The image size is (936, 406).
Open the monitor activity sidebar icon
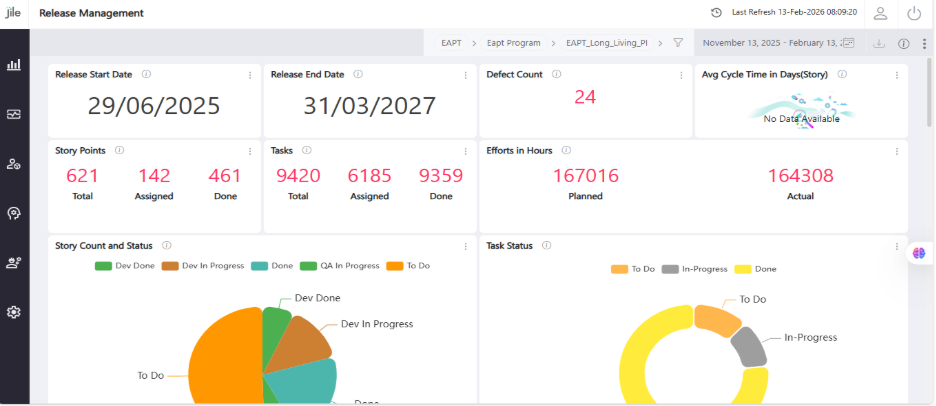click(x=14, y=114)
